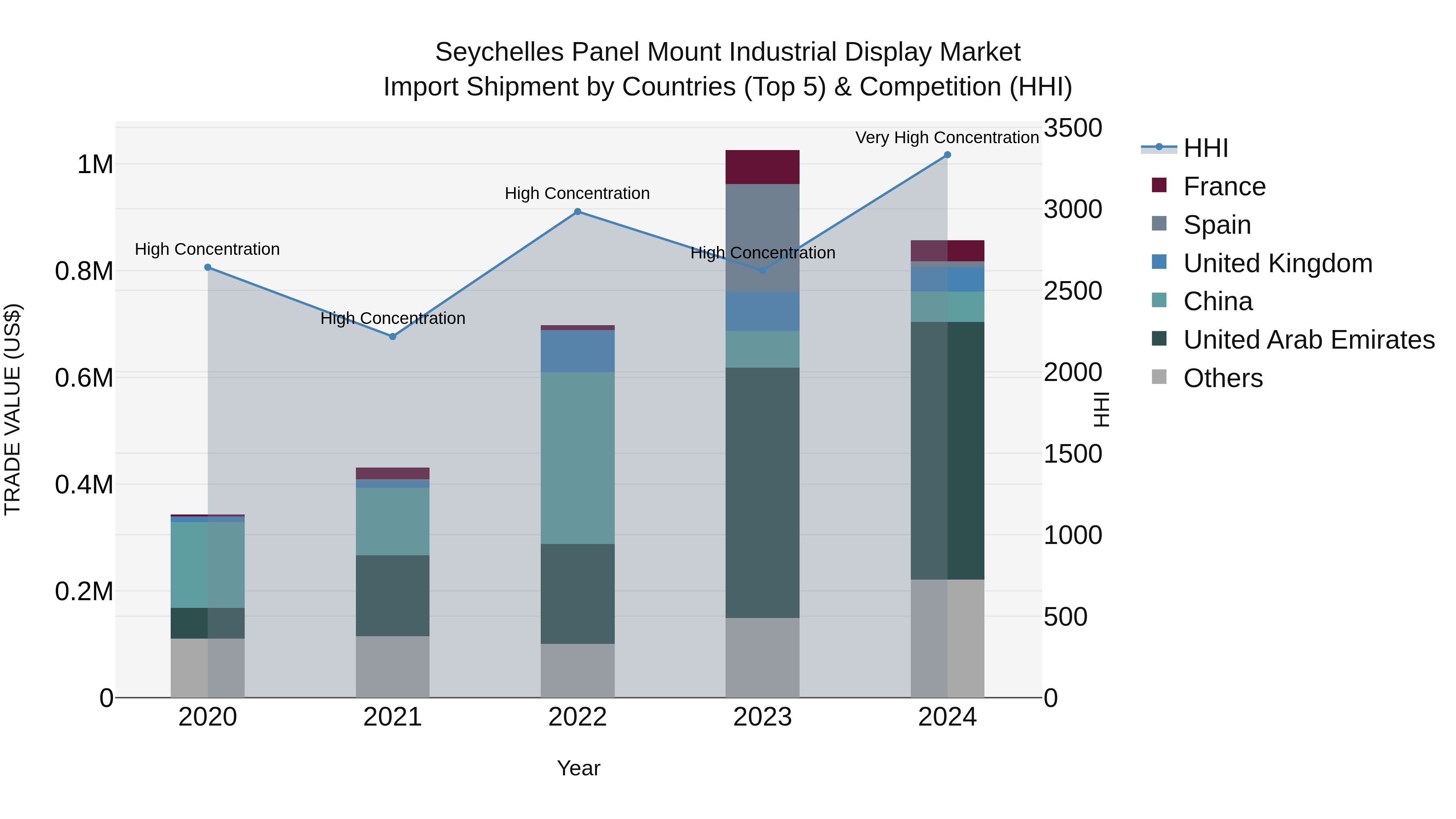
Task: Click the 2021 HHI data point
Action: click(393, 336)
